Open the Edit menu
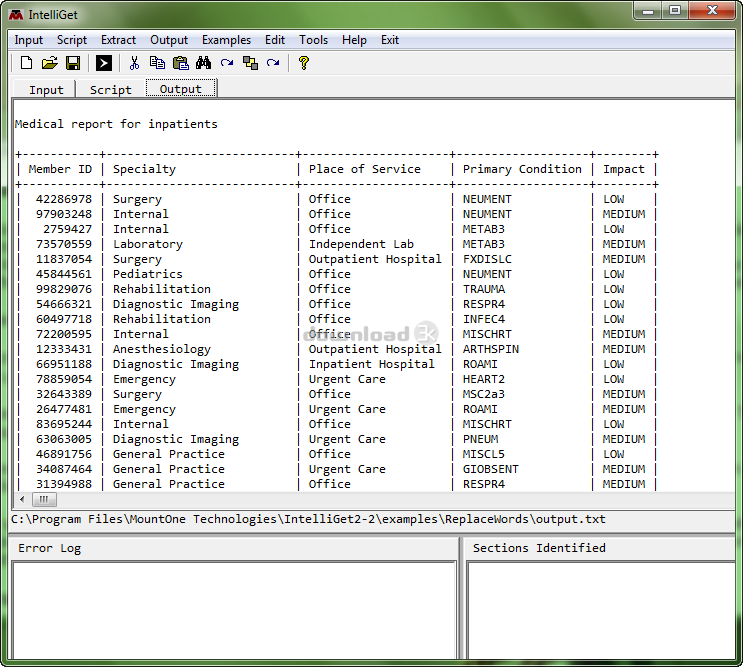Screen dimensions: 743x667 click(275, 40)
